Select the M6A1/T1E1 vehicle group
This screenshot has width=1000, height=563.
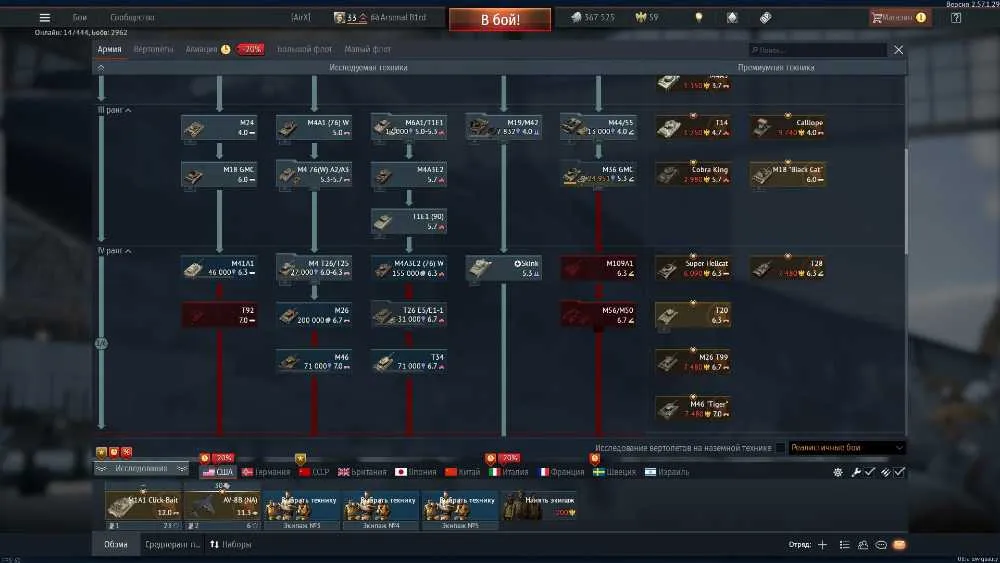pos(409,128)
